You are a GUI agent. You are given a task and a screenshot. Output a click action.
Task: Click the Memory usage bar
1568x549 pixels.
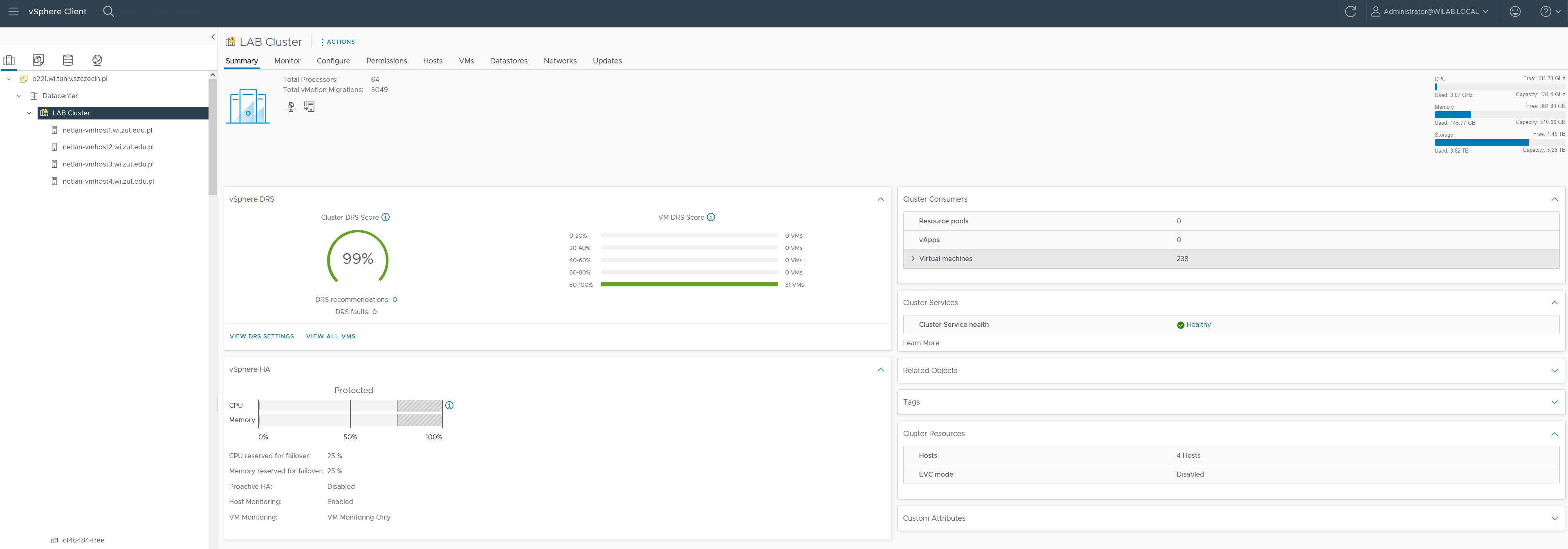[x=1499, y=115]
